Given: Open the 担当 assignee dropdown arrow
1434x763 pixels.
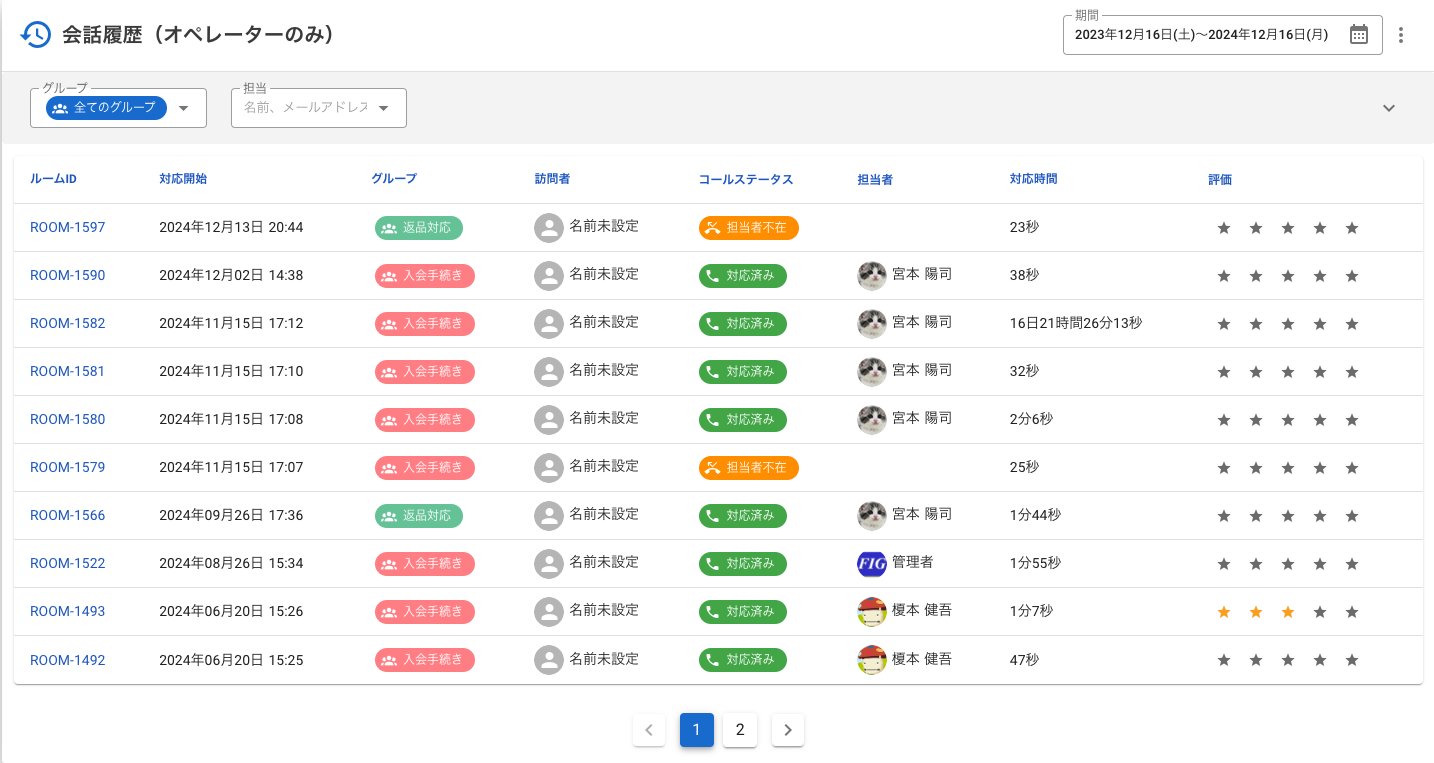Looking at the screenshot, I should 384,108.
